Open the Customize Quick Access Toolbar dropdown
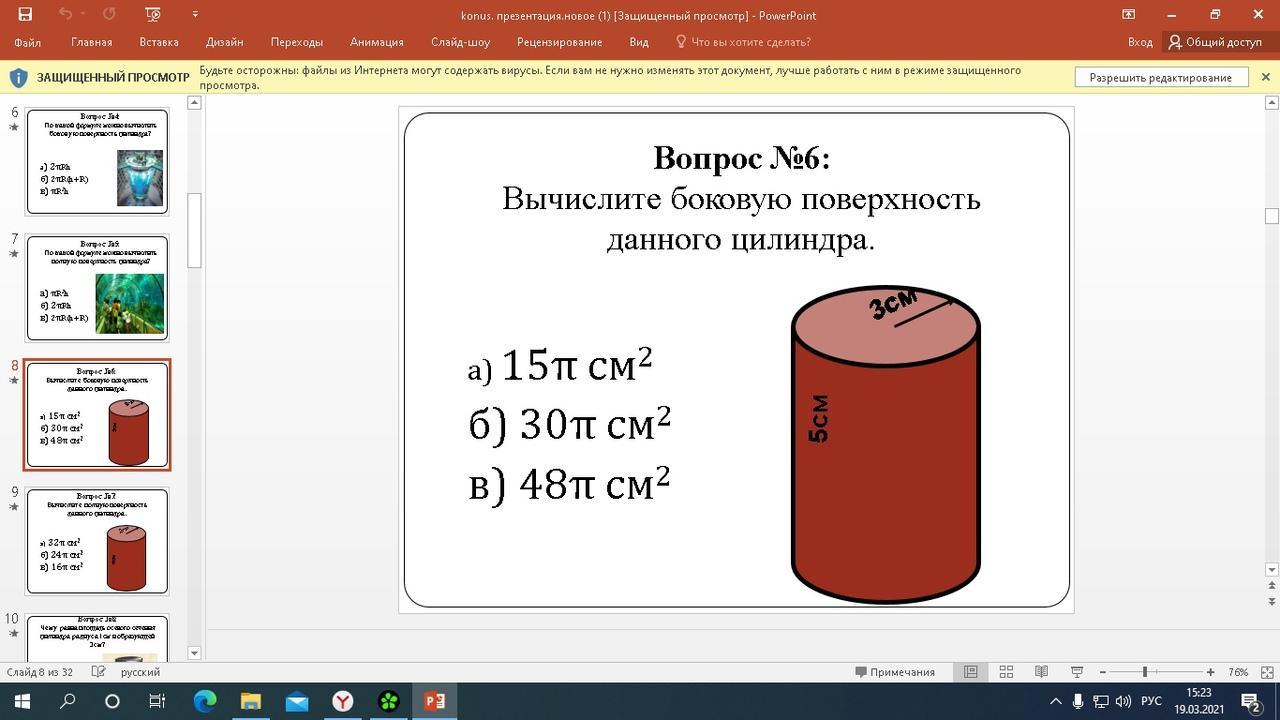1280x720 pixels. pyautogui.click(x=195, y=14)
